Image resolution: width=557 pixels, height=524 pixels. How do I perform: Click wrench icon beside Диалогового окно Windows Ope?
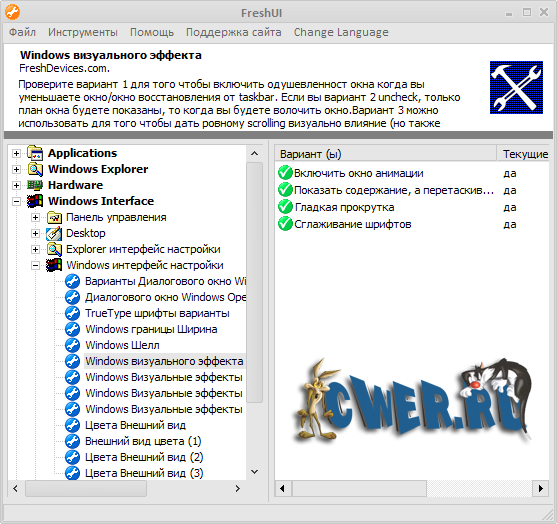point(72,297)
